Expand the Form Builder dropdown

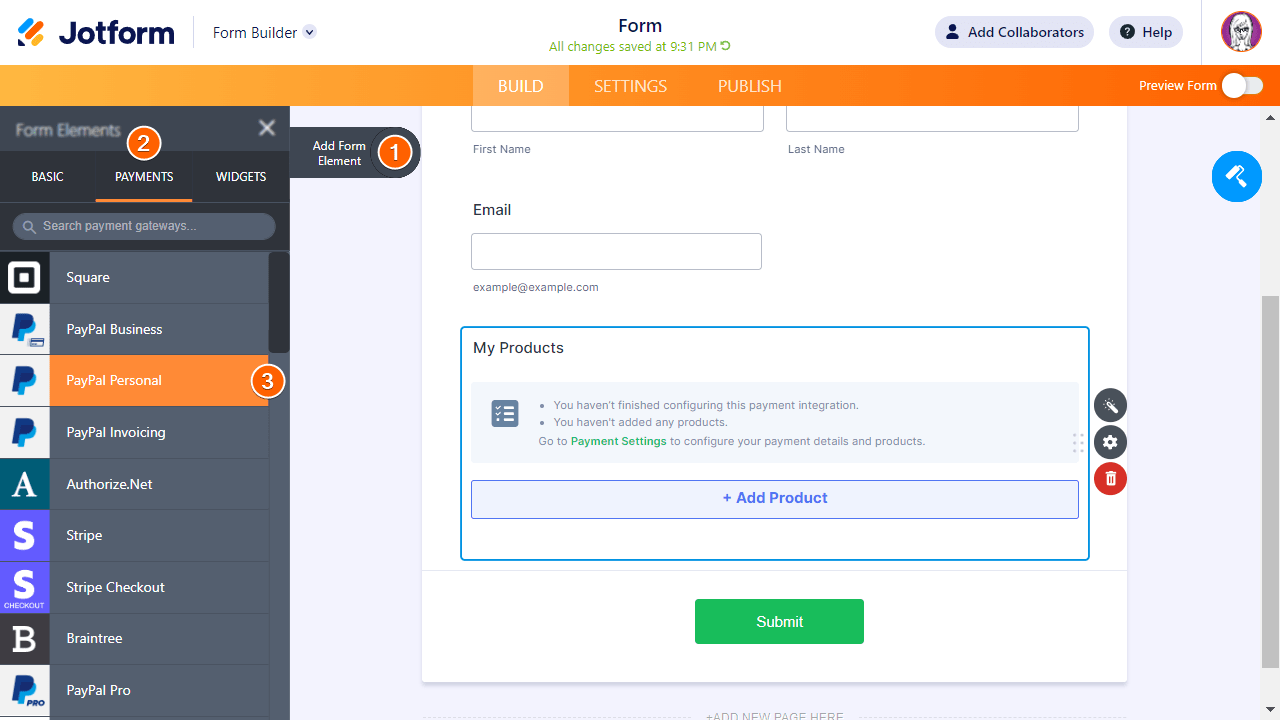tap(310, 32)
